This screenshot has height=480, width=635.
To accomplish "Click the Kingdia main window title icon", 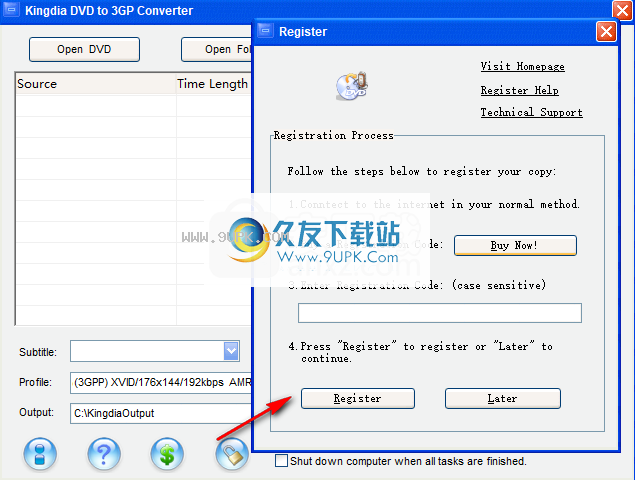I will [11, 9].
